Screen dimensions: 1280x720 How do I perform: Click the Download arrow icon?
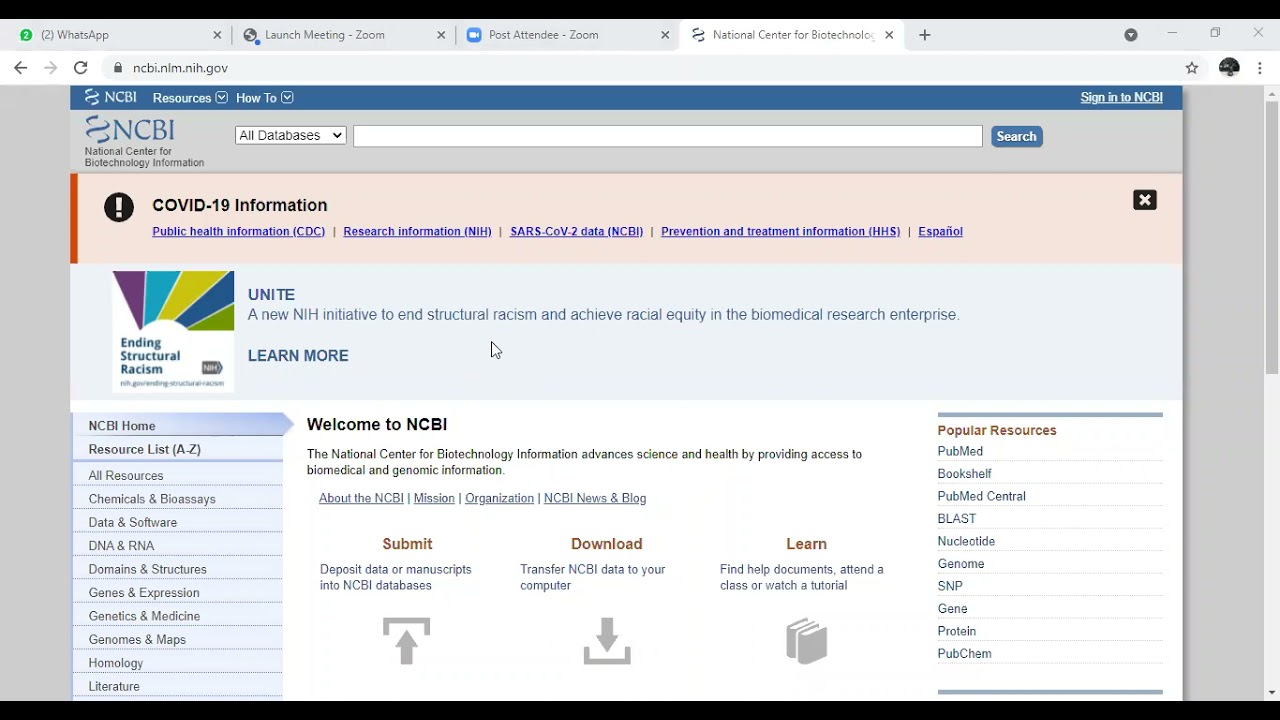click(607, 641)
